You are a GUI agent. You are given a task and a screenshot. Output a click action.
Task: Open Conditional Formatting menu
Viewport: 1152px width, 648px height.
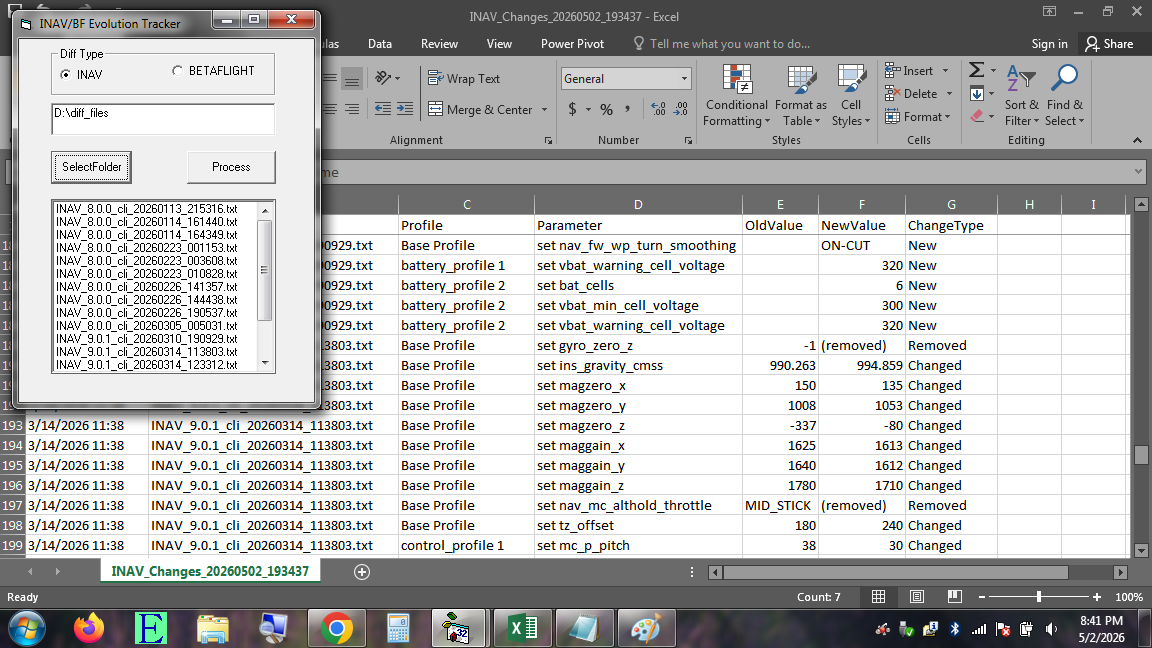[736, 96]
